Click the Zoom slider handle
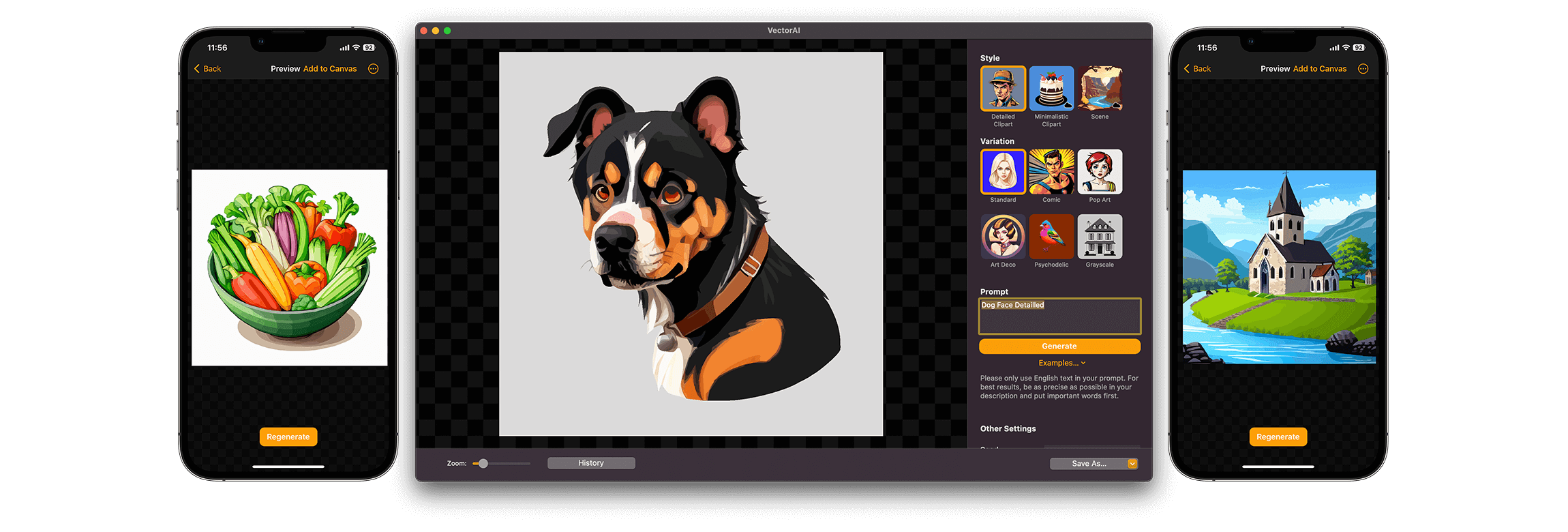The height and width of the screenshot is (532, 1568). [483, 464]
